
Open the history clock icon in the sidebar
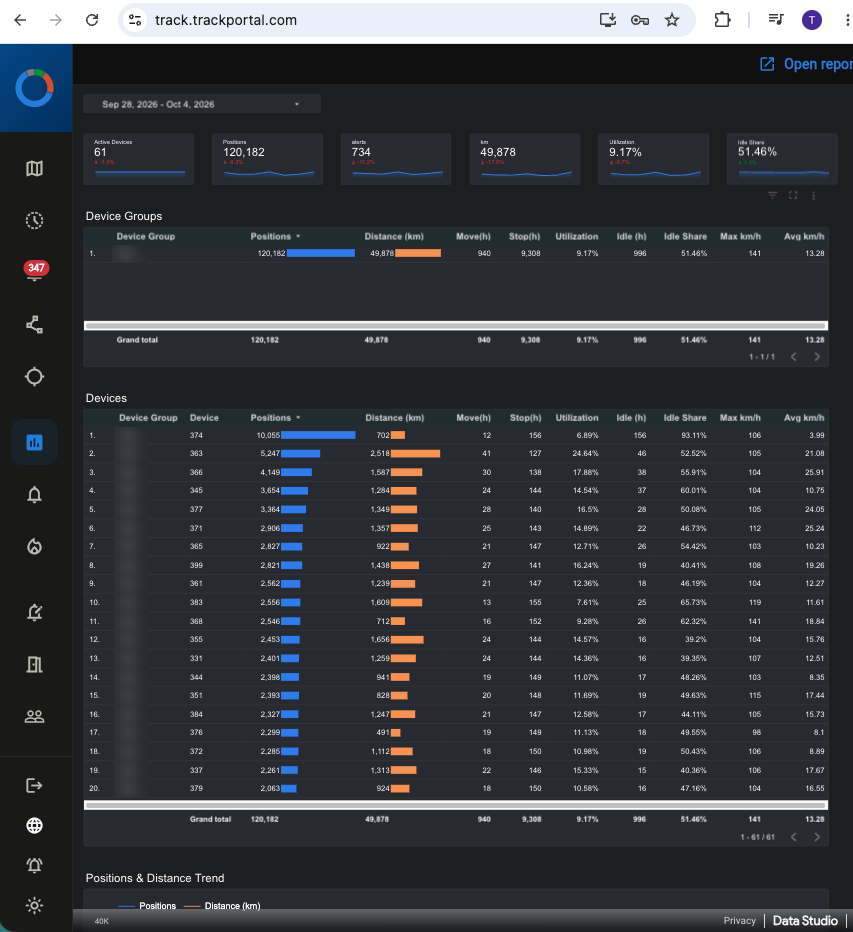click(34, 221)
